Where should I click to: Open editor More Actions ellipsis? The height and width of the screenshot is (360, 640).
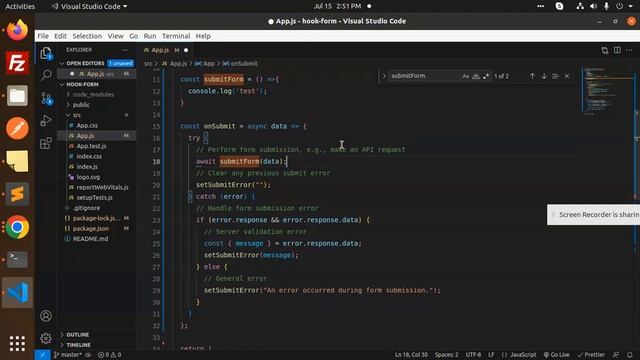(x=629, y=50)
